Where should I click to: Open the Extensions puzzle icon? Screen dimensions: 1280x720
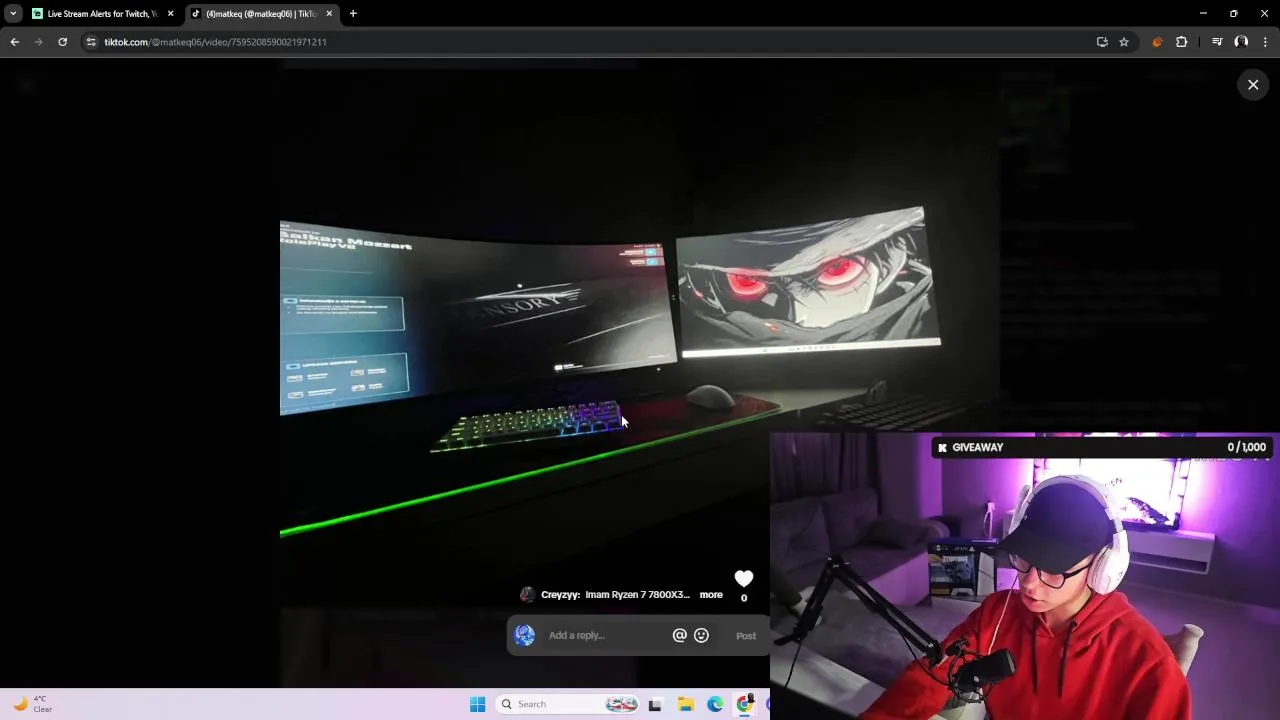click(1182, 42)
